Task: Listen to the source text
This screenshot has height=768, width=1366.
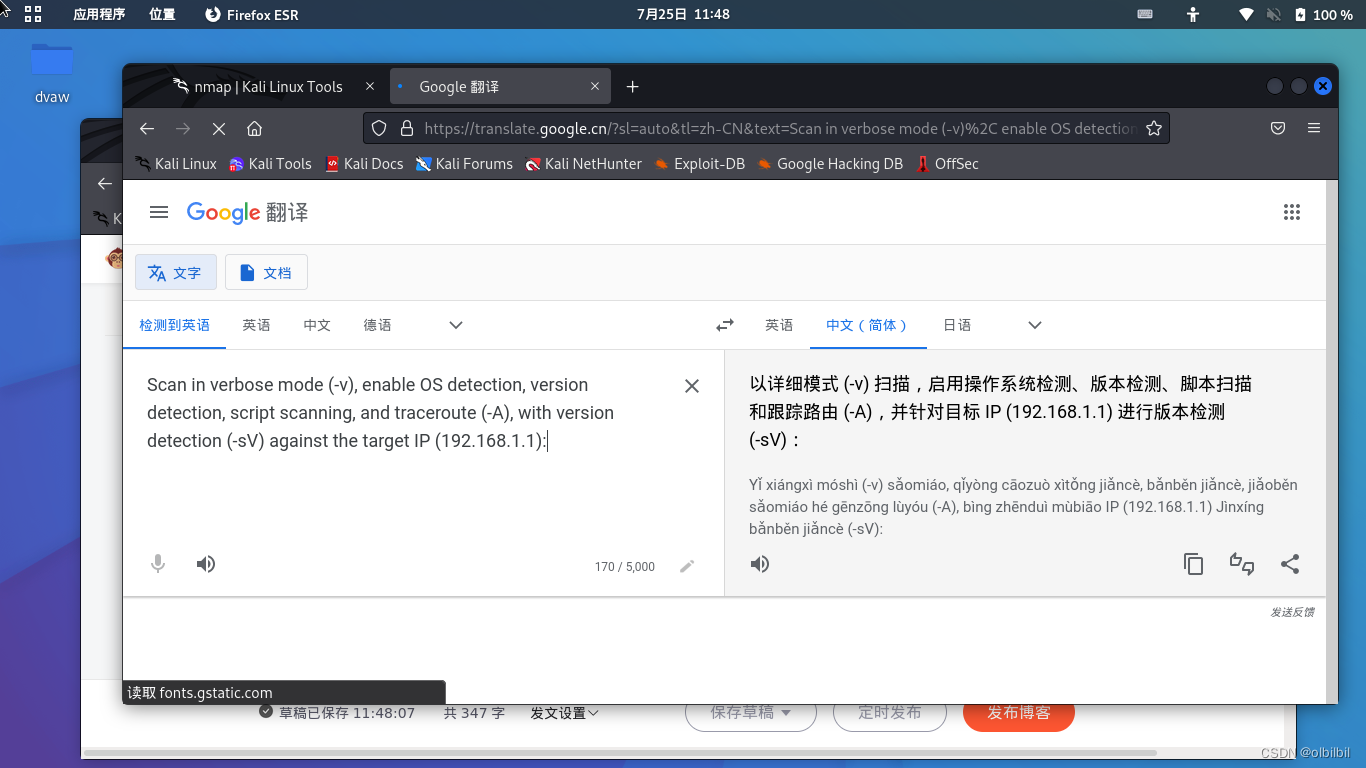Action: point(206,564)
